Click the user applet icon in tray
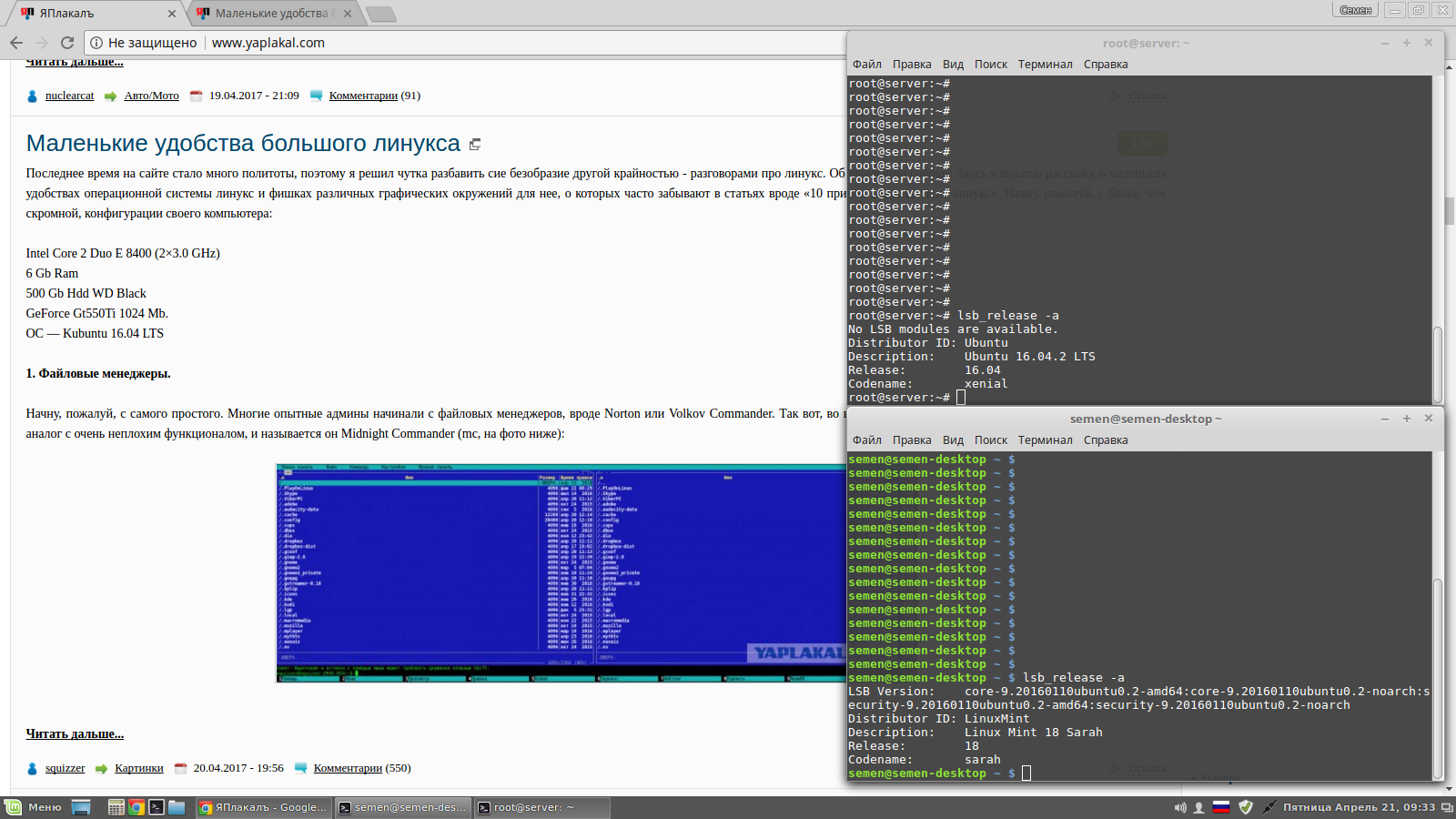 coord(1199,807)
